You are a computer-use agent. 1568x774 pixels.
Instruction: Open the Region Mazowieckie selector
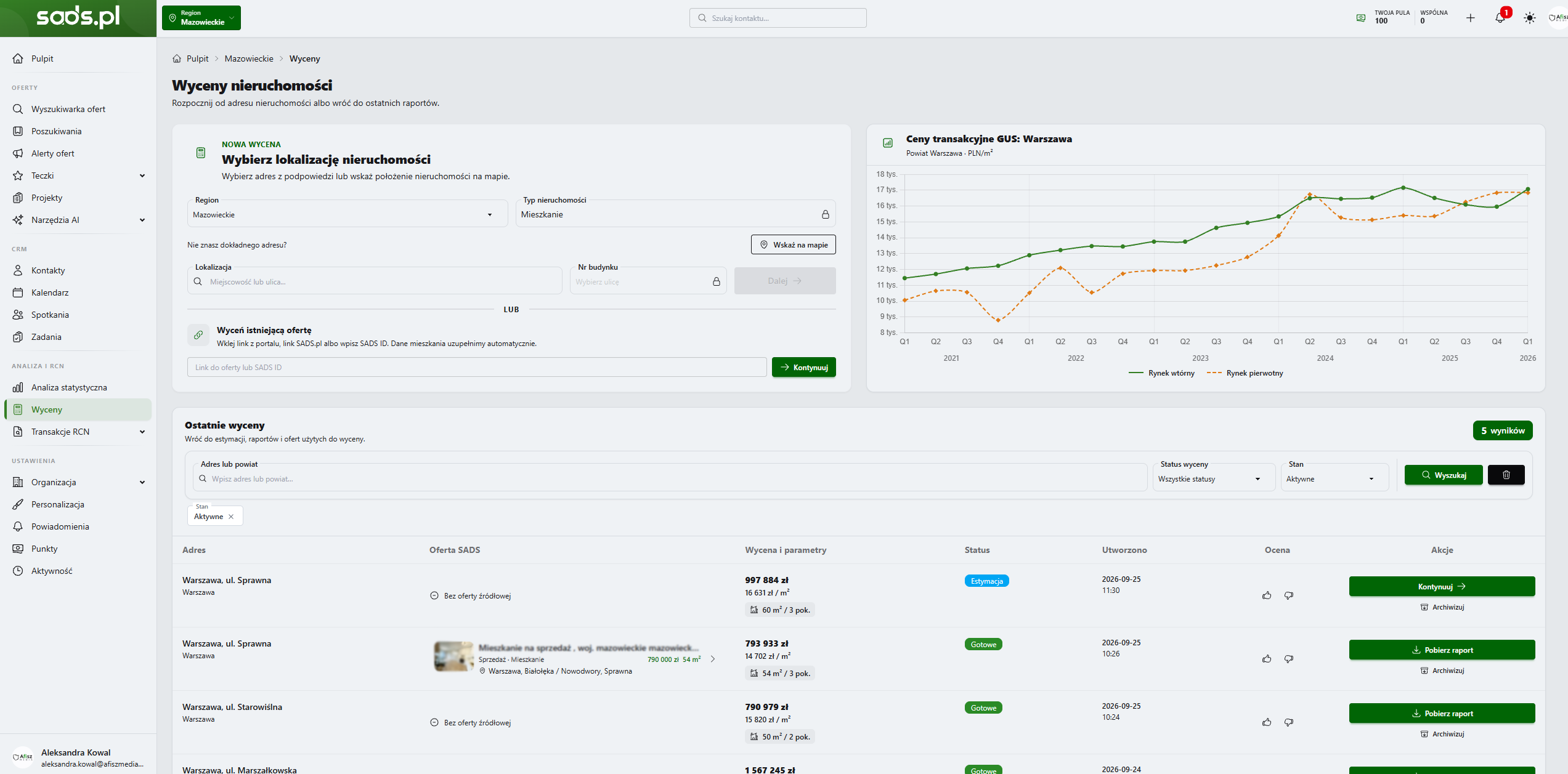[x=201, y=18]
